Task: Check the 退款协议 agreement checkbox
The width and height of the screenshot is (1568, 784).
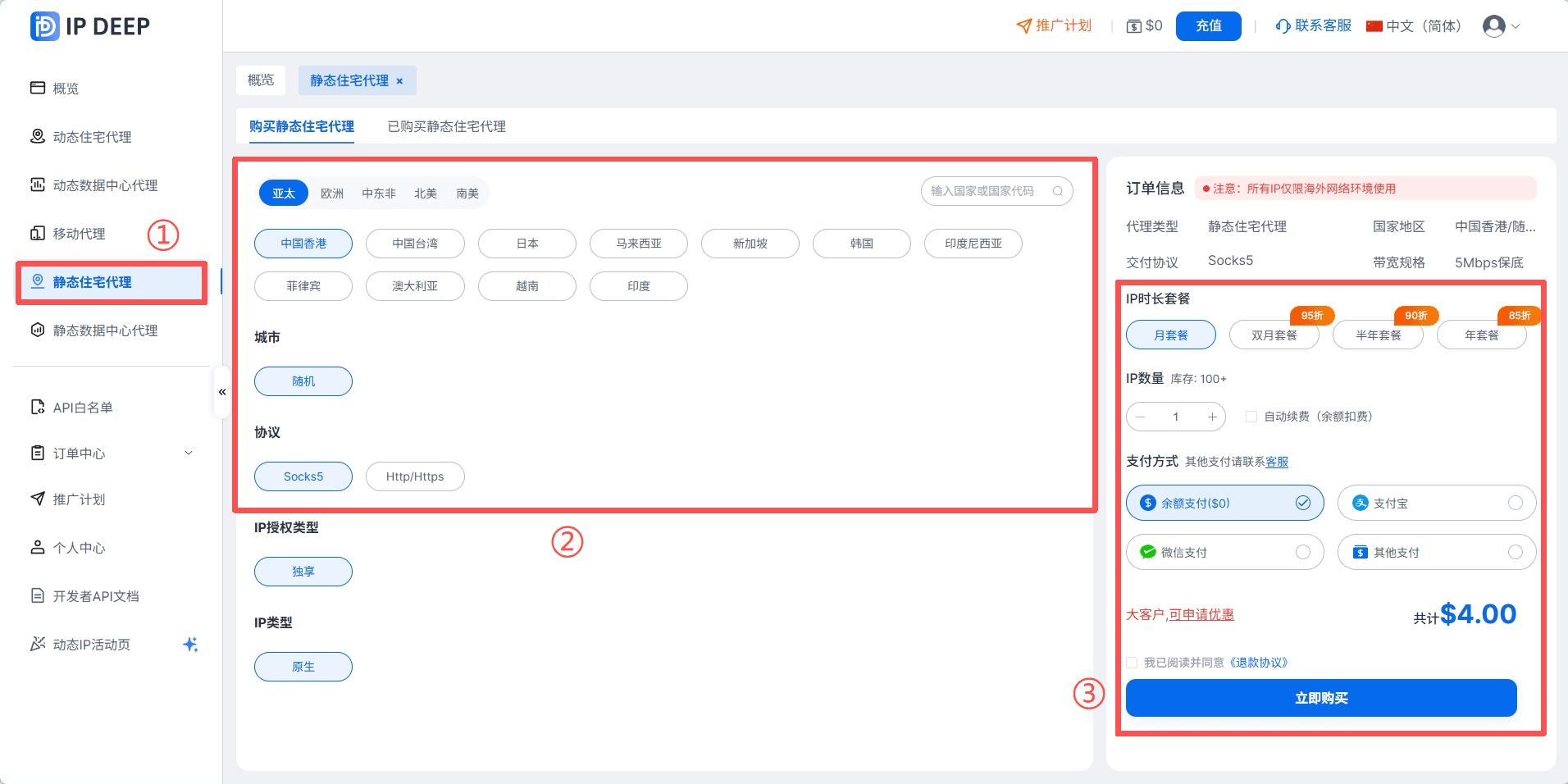Action: coord(1132,662)
